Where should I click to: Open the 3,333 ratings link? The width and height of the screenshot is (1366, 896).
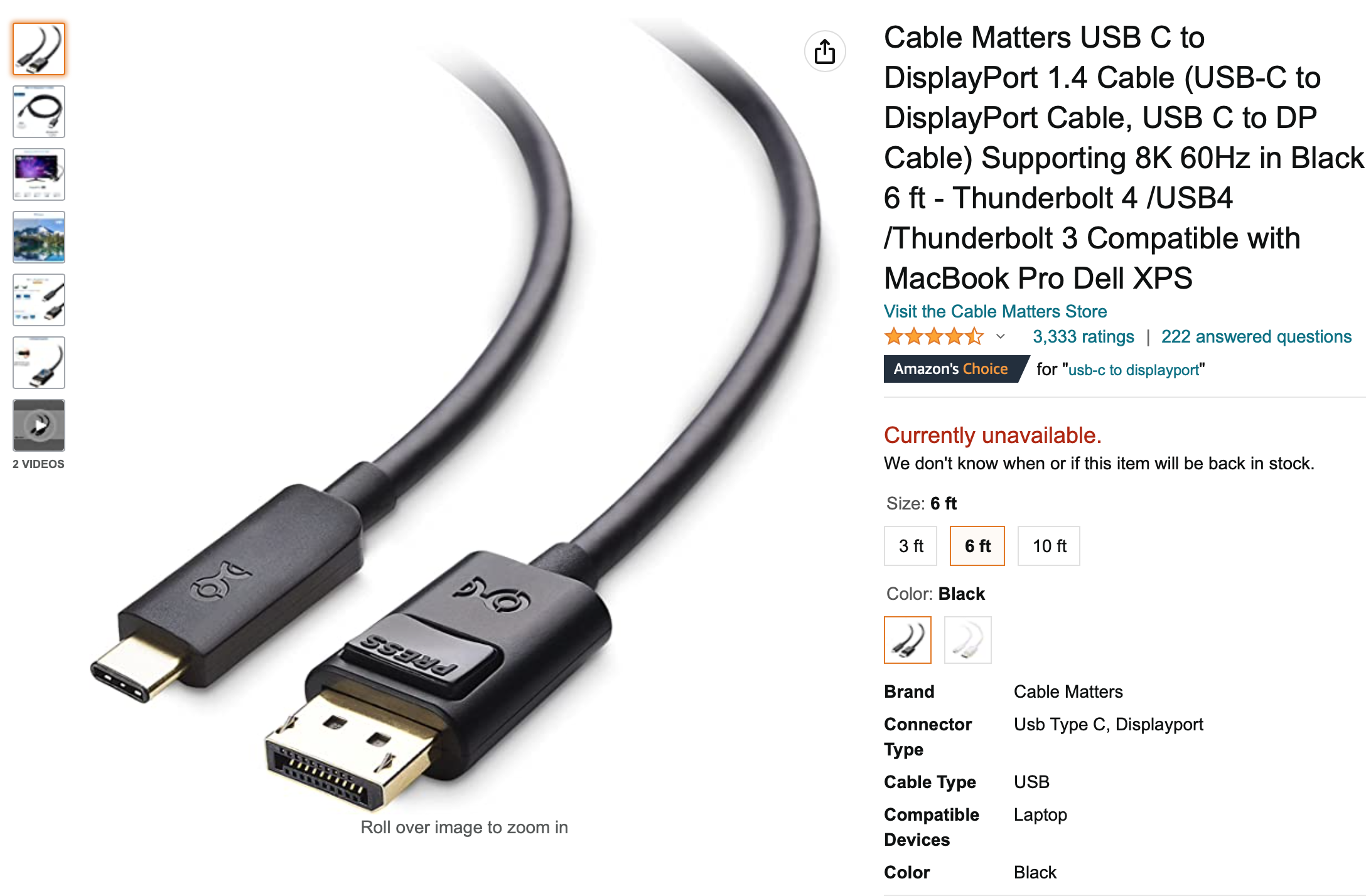pos(1084,337)
